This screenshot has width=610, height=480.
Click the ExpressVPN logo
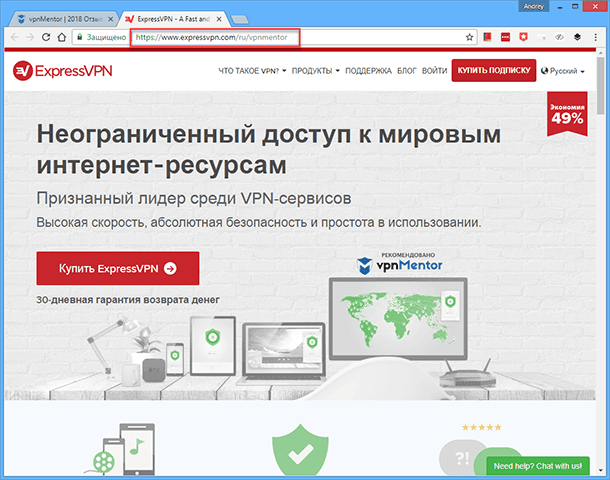pos(63,71)
